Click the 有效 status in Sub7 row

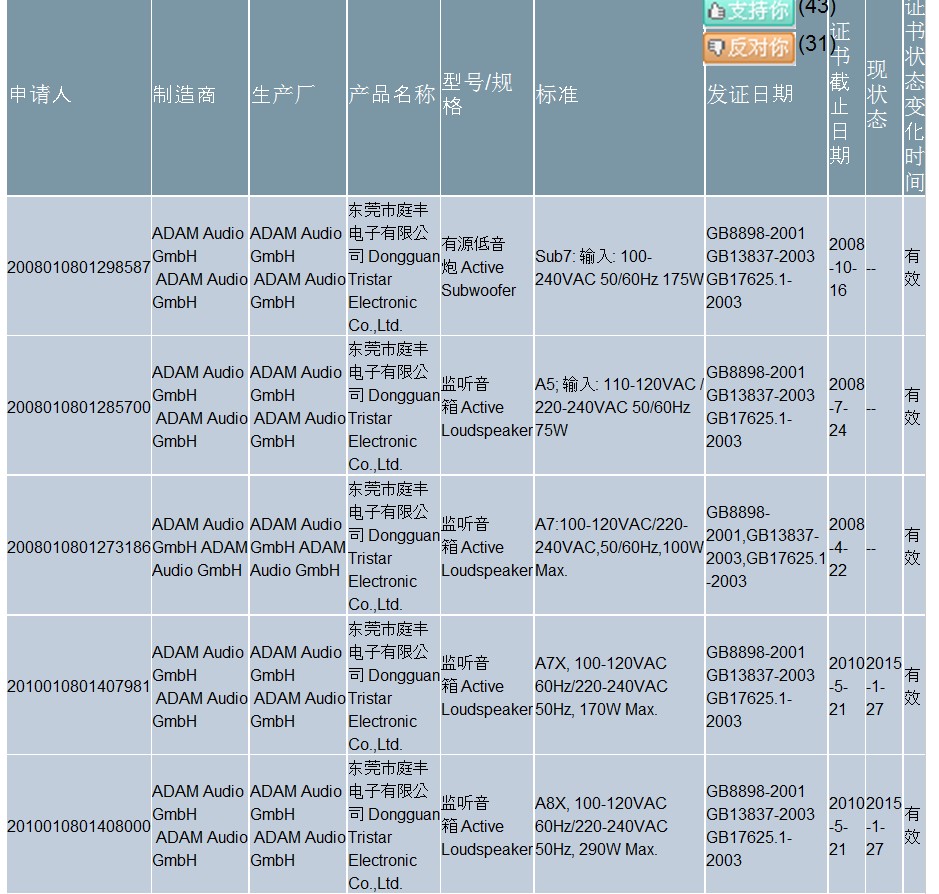(912, 267)
